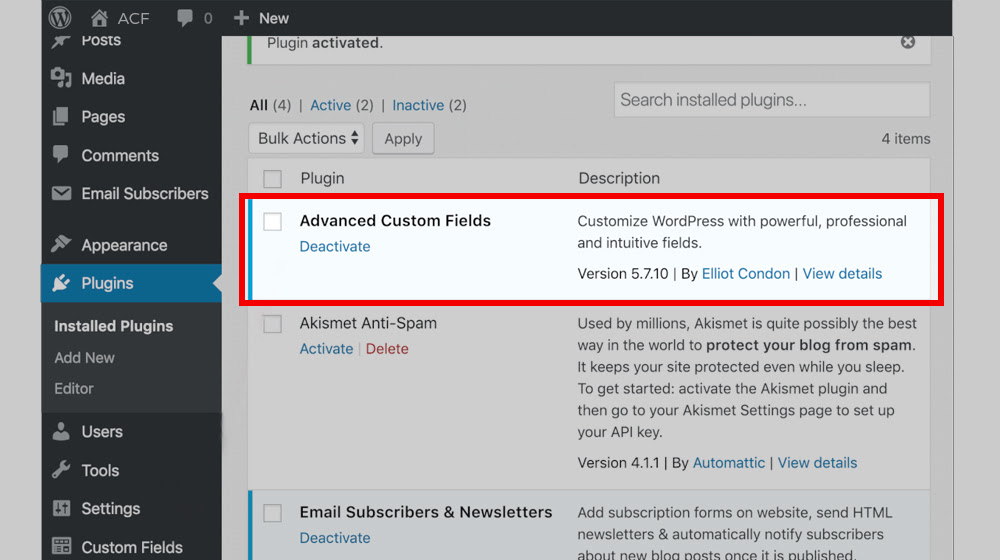Open the plugin Editor submenu

(73, 388)
